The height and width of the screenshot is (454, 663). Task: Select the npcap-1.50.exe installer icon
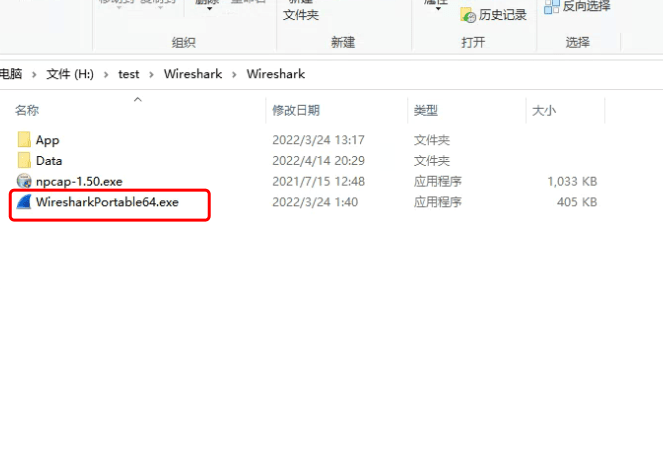pos(24,181)
